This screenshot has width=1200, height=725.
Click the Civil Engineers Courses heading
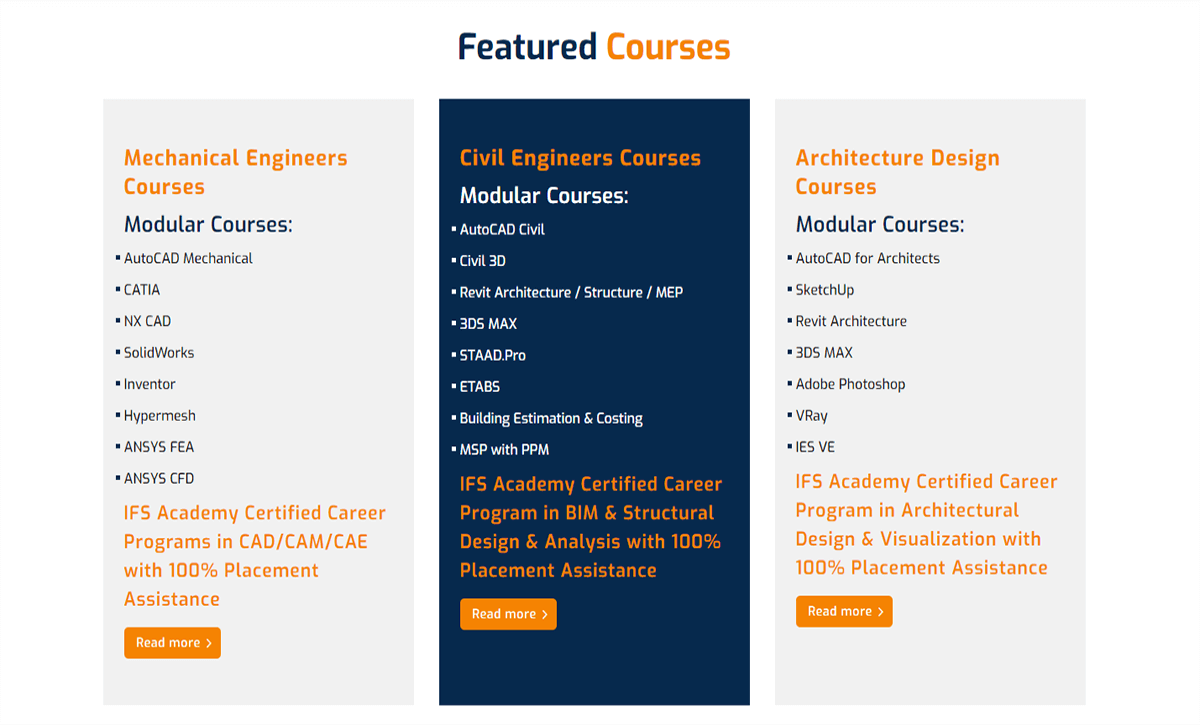click(580, 158)
